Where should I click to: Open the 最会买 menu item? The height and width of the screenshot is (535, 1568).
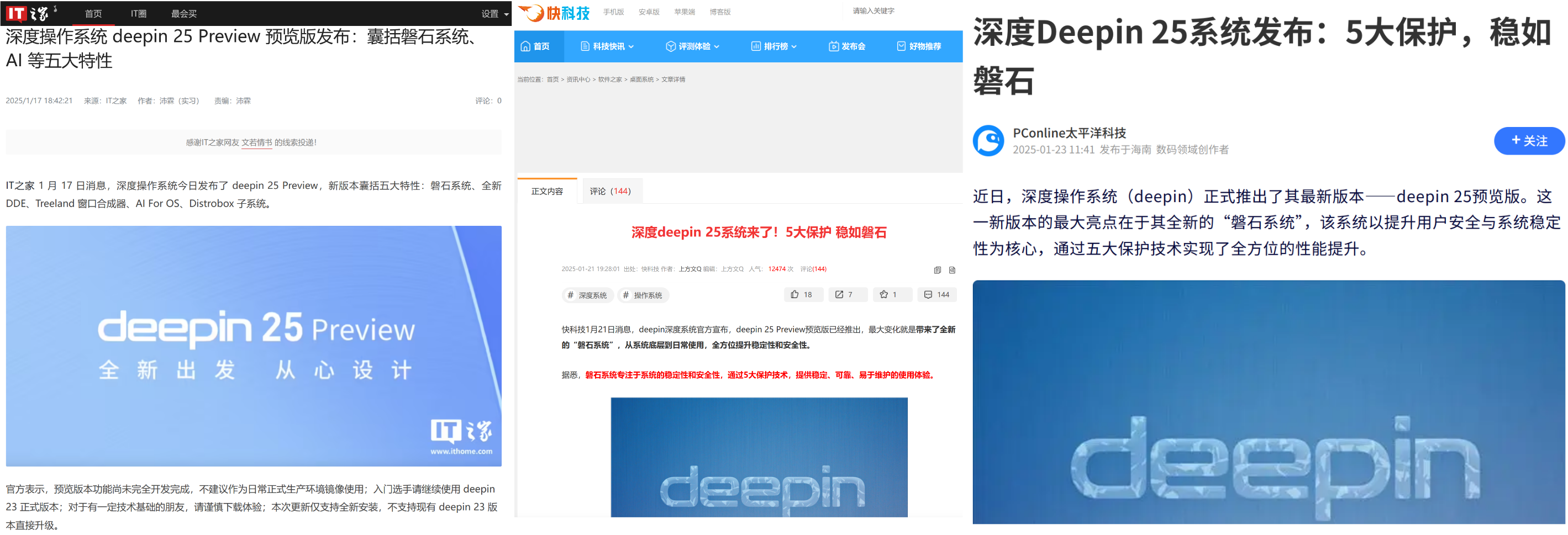[x=184, y=13]
